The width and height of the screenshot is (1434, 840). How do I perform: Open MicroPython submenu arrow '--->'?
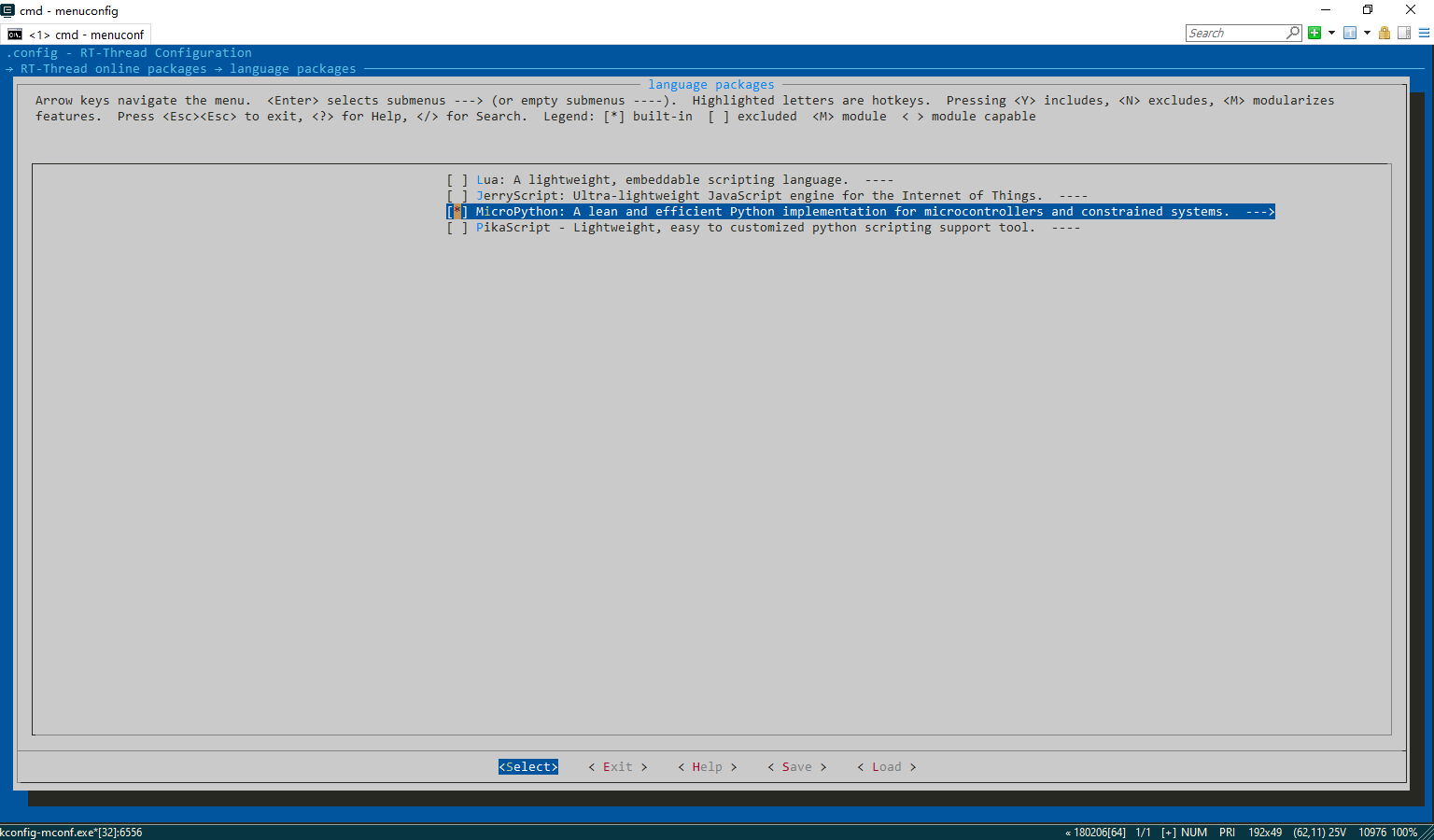(1260, 211)
